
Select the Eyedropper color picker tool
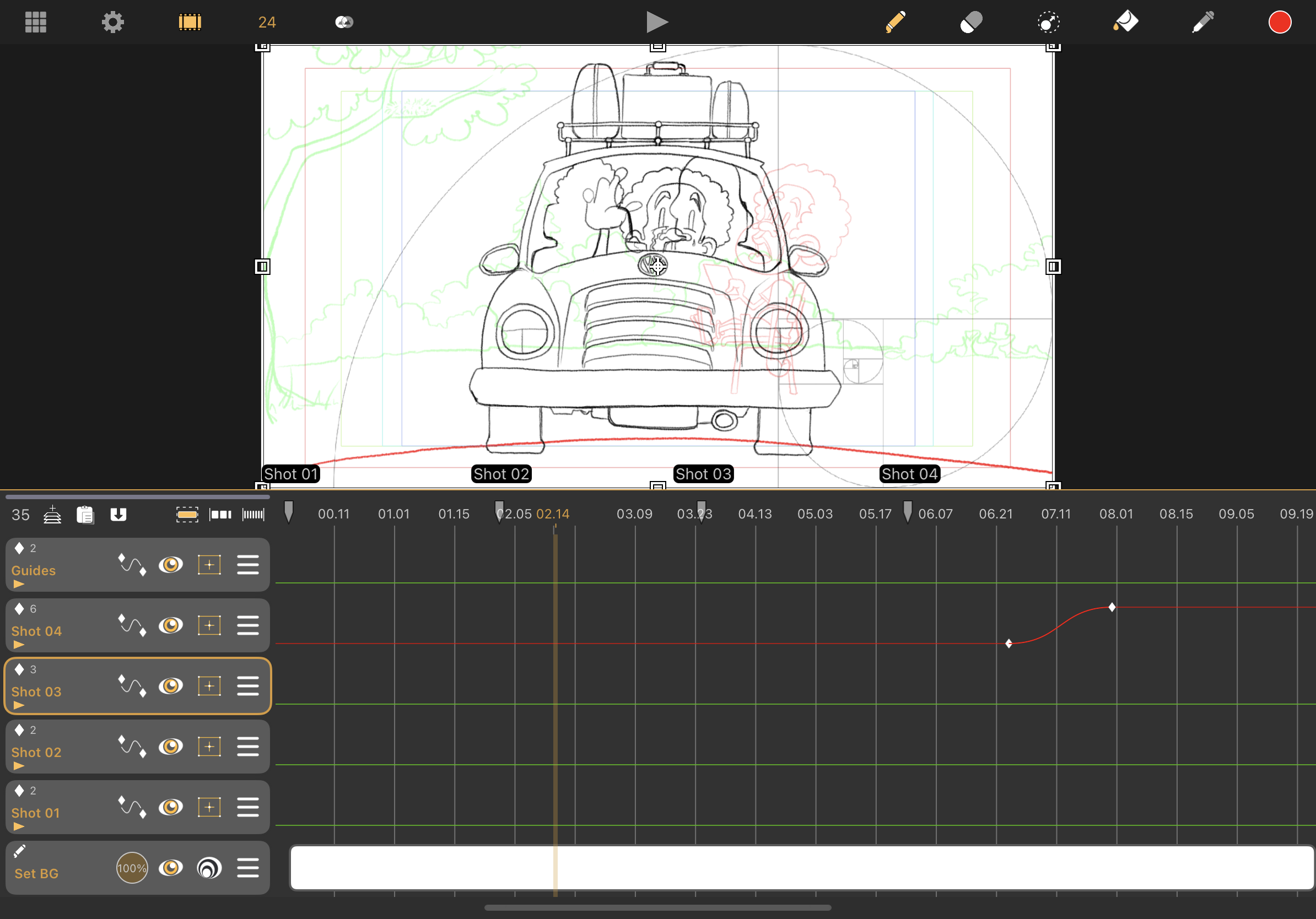1202,23
